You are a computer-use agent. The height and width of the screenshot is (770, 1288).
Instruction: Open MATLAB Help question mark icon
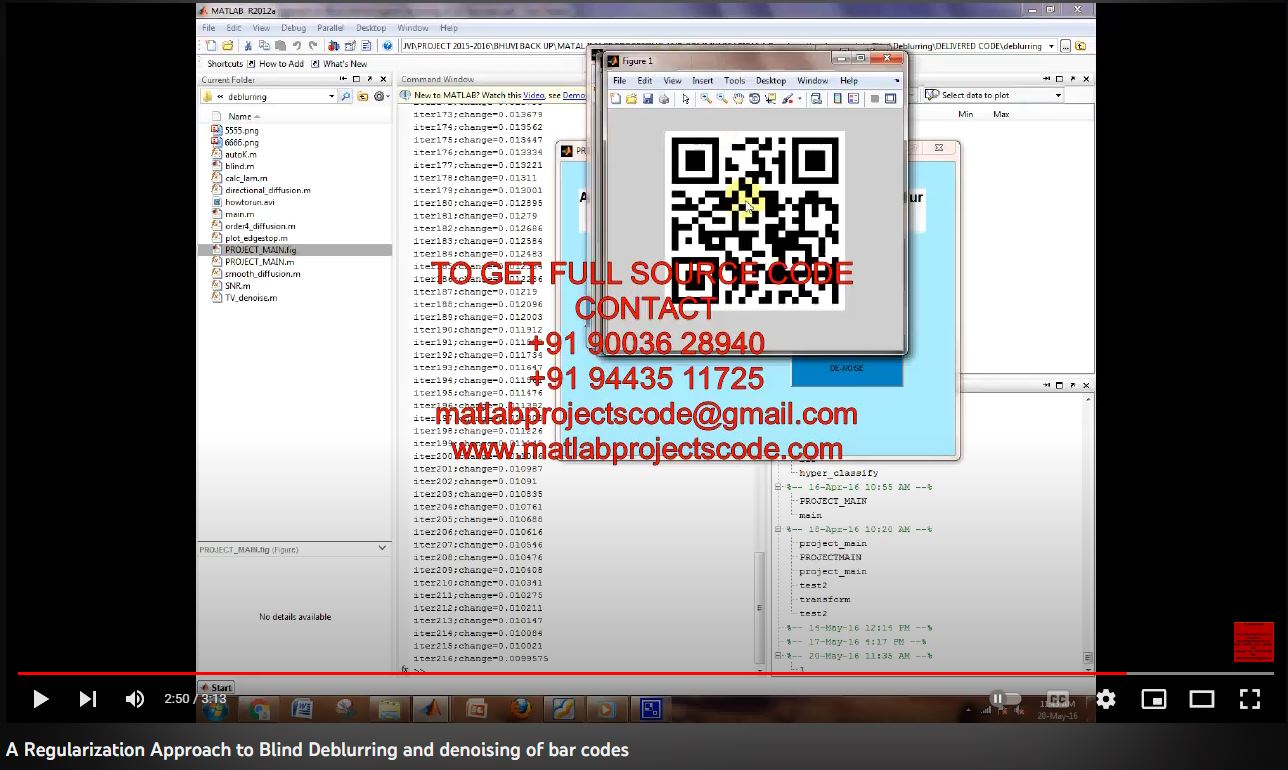coord(388,46)
